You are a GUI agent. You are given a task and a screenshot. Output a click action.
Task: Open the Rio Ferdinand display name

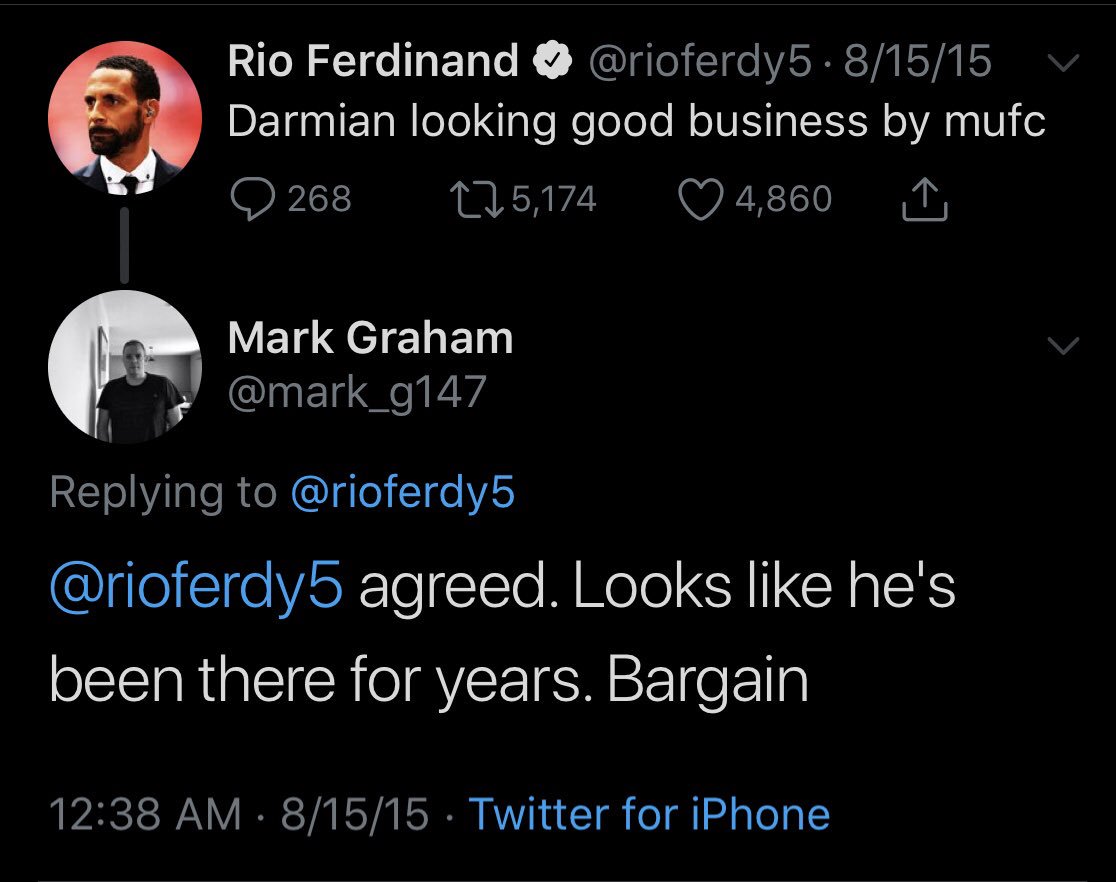(372, 63)
